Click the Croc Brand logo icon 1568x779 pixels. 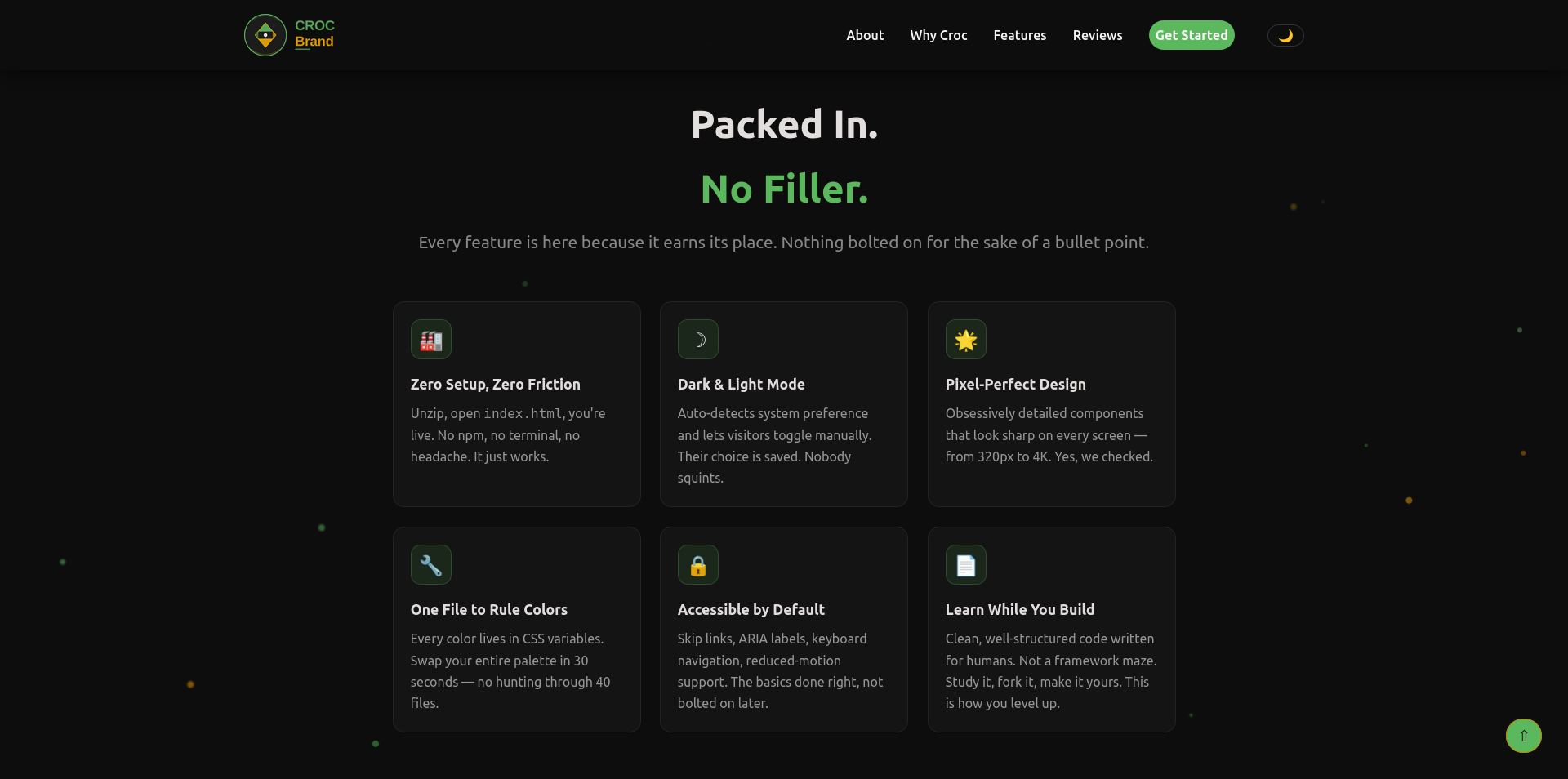pos(265,35)
